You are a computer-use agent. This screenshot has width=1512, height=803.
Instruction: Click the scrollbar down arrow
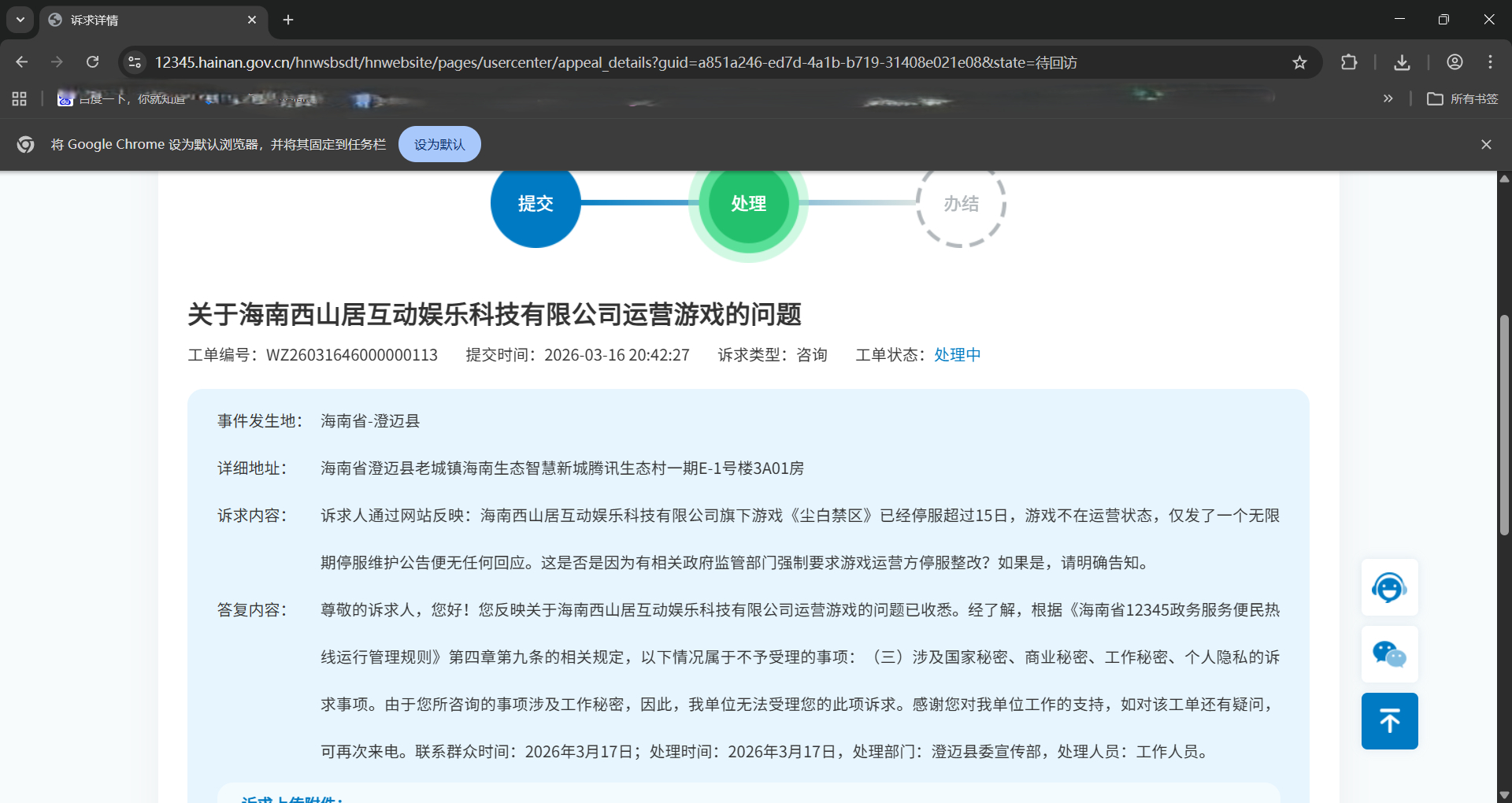pos(1504,795)
